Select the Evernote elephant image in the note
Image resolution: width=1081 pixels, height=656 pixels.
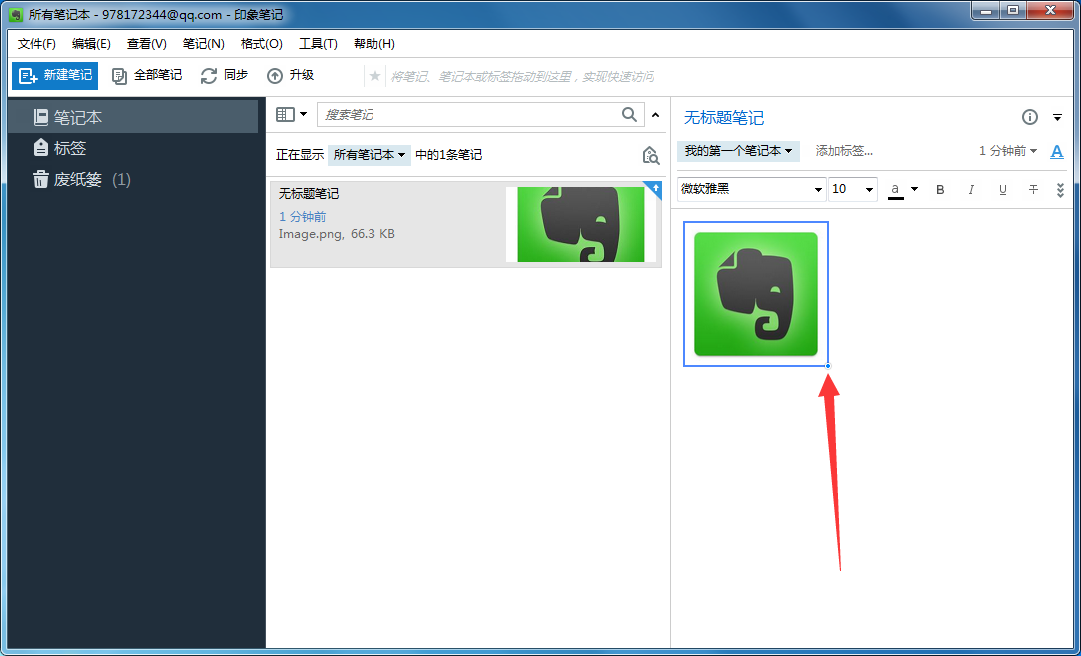click(x=755, y=293)
